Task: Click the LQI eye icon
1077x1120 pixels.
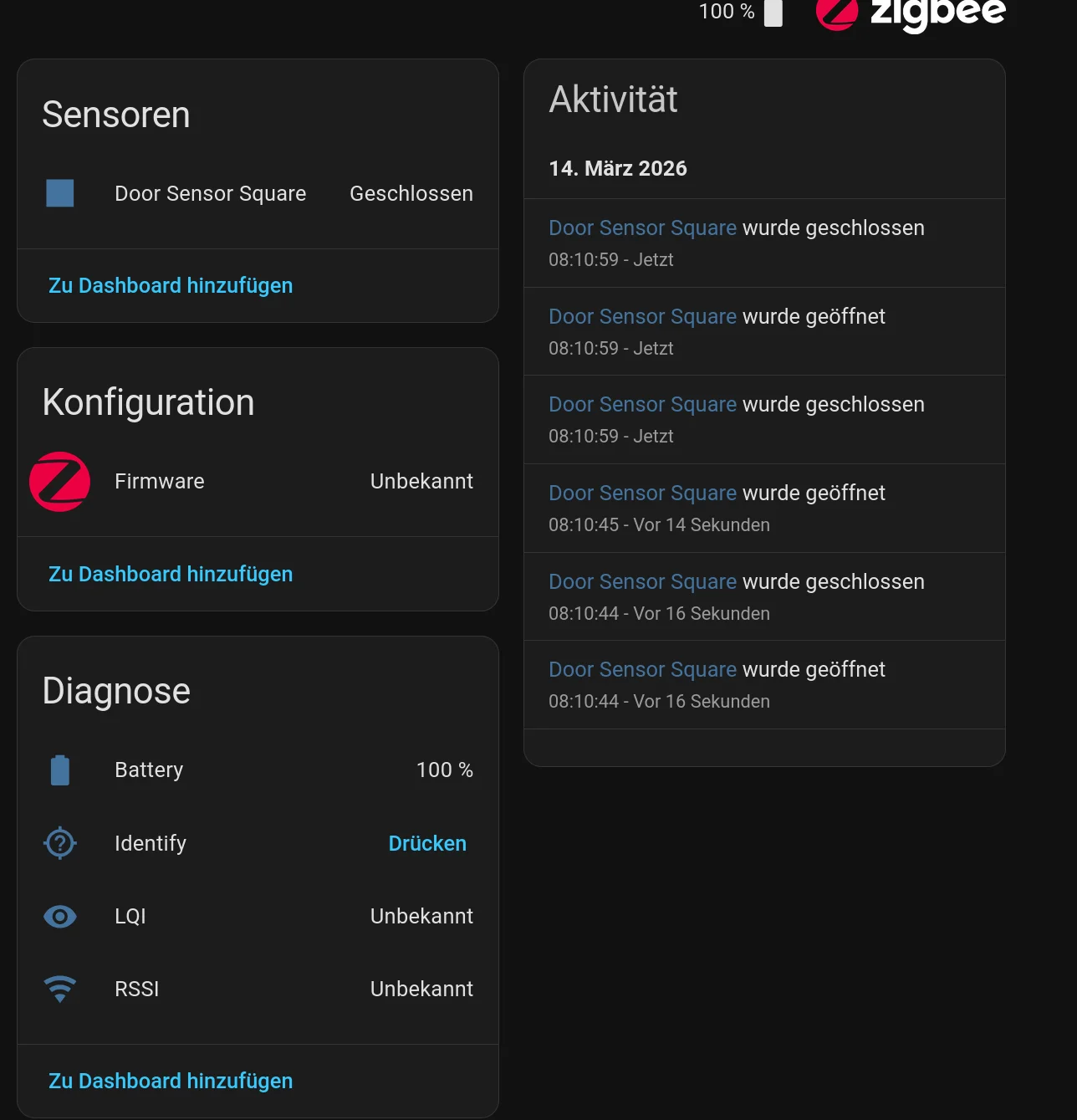Action: click(60, 917)
